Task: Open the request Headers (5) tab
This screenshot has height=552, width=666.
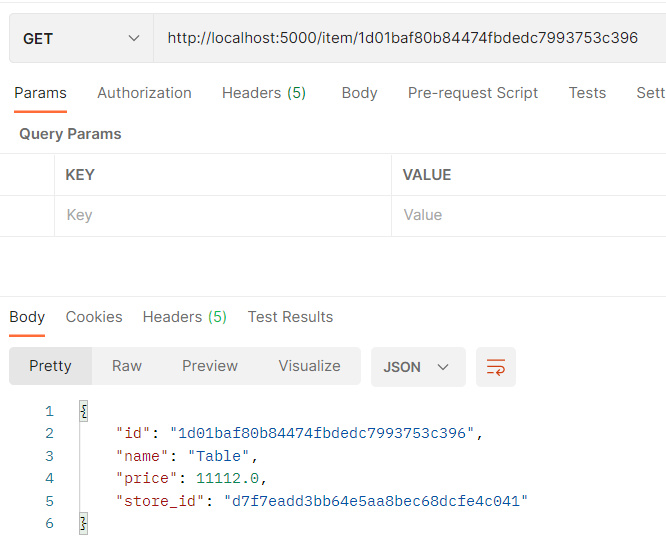Action: pyautogui.click(x=264, y=93)
